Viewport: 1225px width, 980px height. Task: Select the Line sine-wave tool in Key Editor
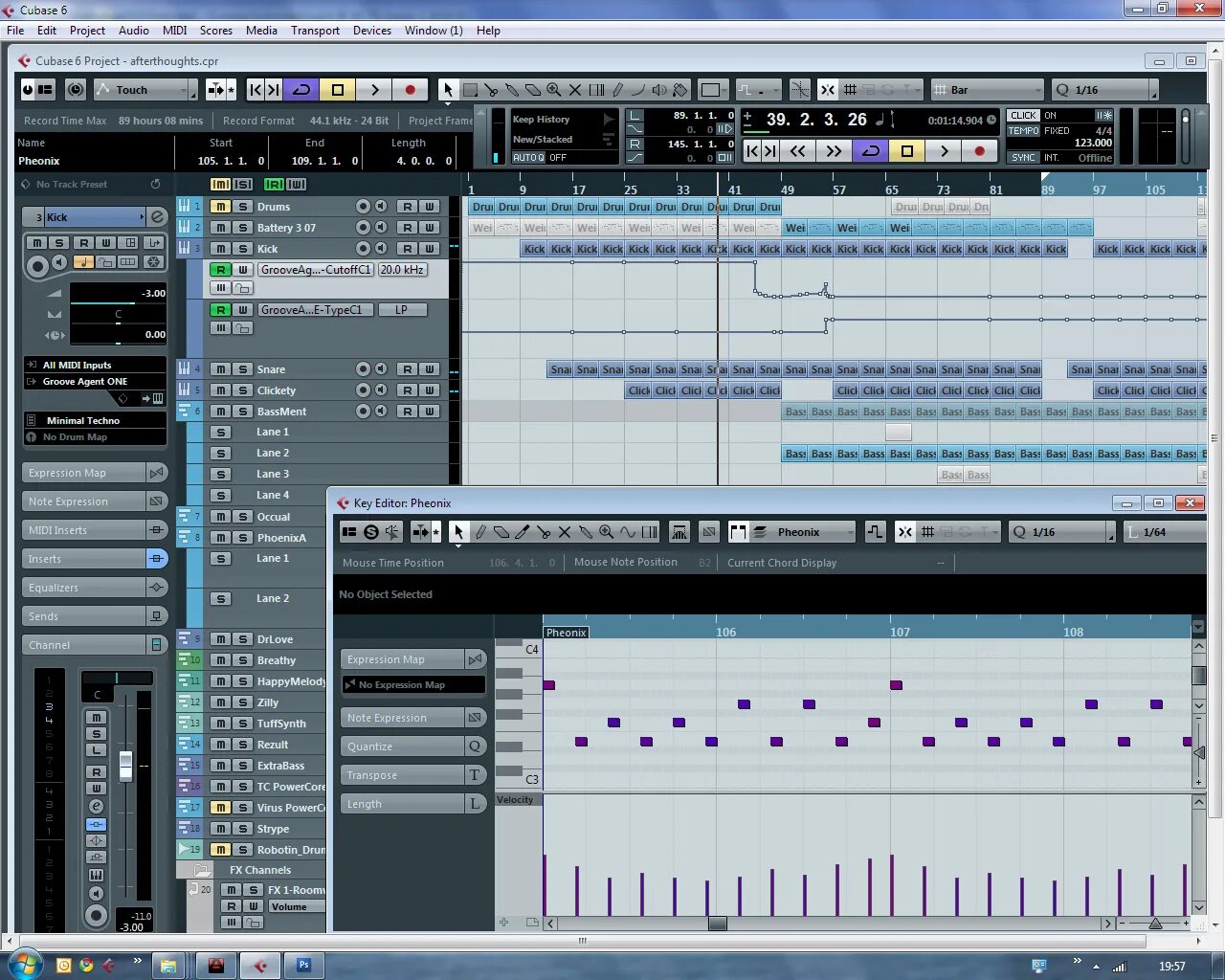[x=628, y=532]
